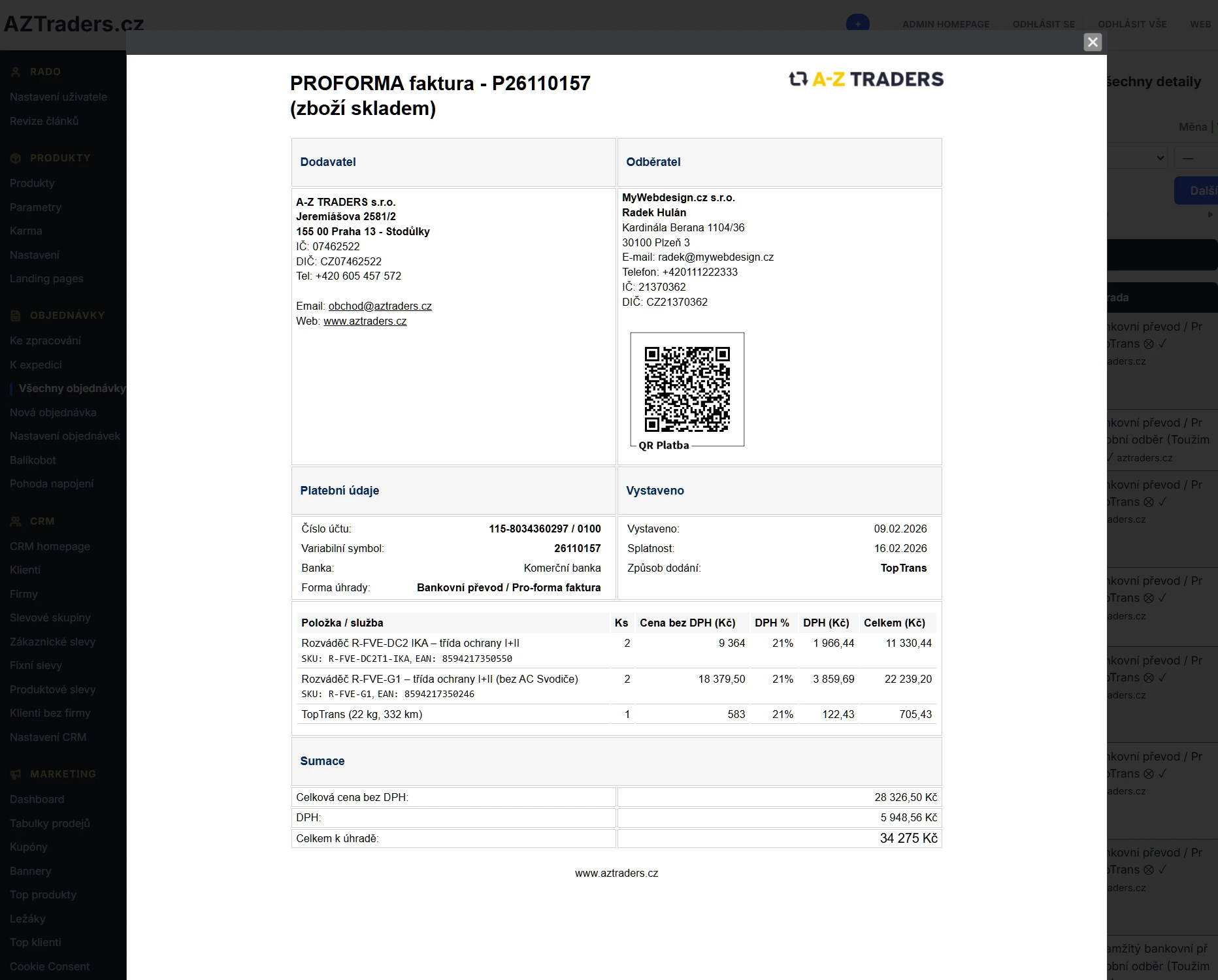Open Ke zpracování orders list
The height and width of the screenshot is (980, 1218).
(x=45, y=340)
